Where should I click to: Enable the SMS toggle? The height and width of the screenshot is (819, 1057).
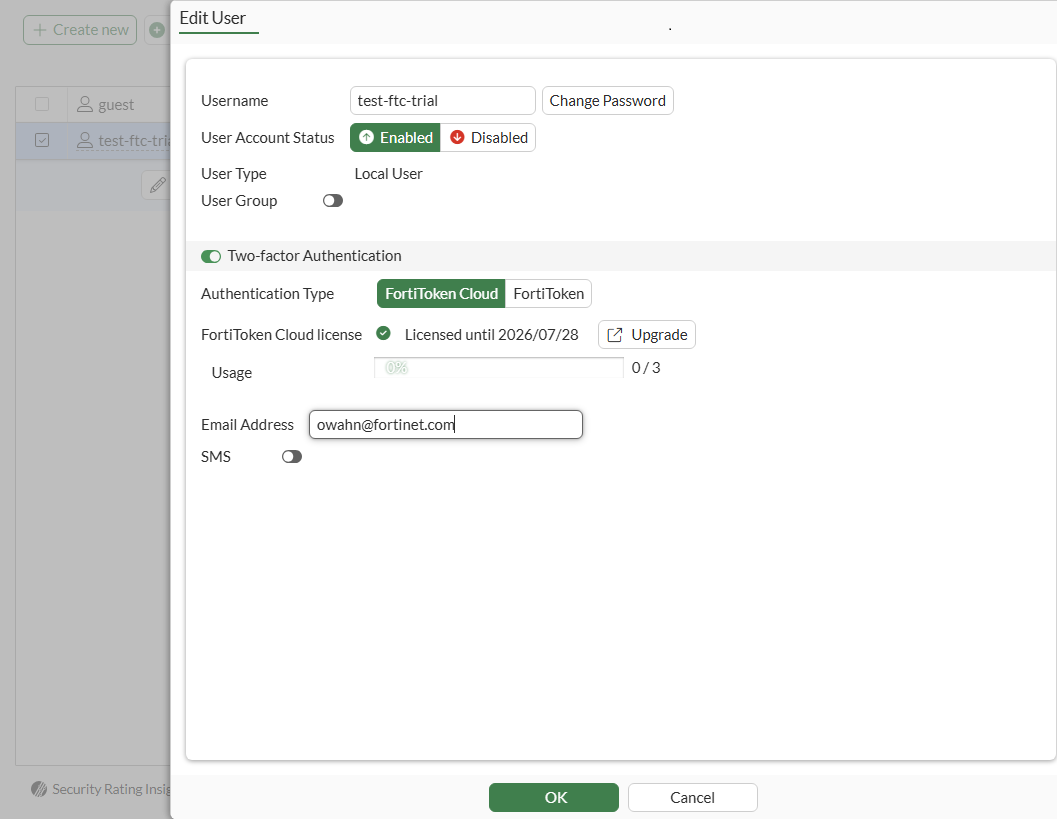[291, 457]
